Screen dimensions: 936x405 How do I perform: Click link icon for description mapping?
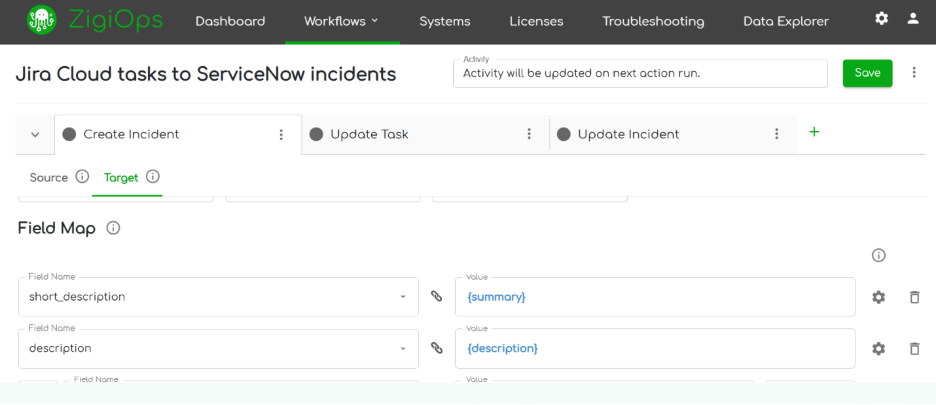coord(437,348)
